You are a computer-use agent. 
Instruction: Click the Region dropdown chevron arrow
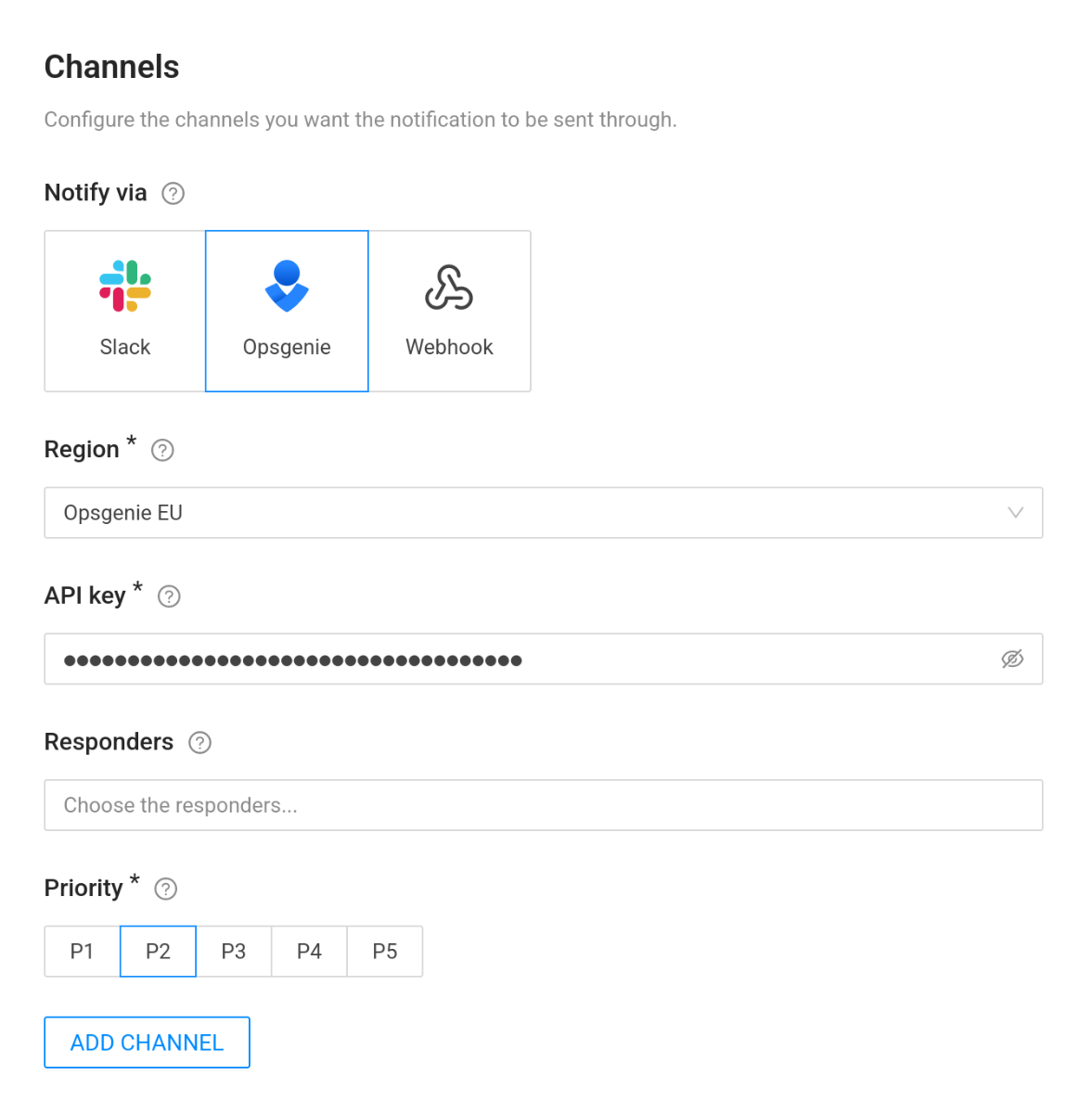1016,512
